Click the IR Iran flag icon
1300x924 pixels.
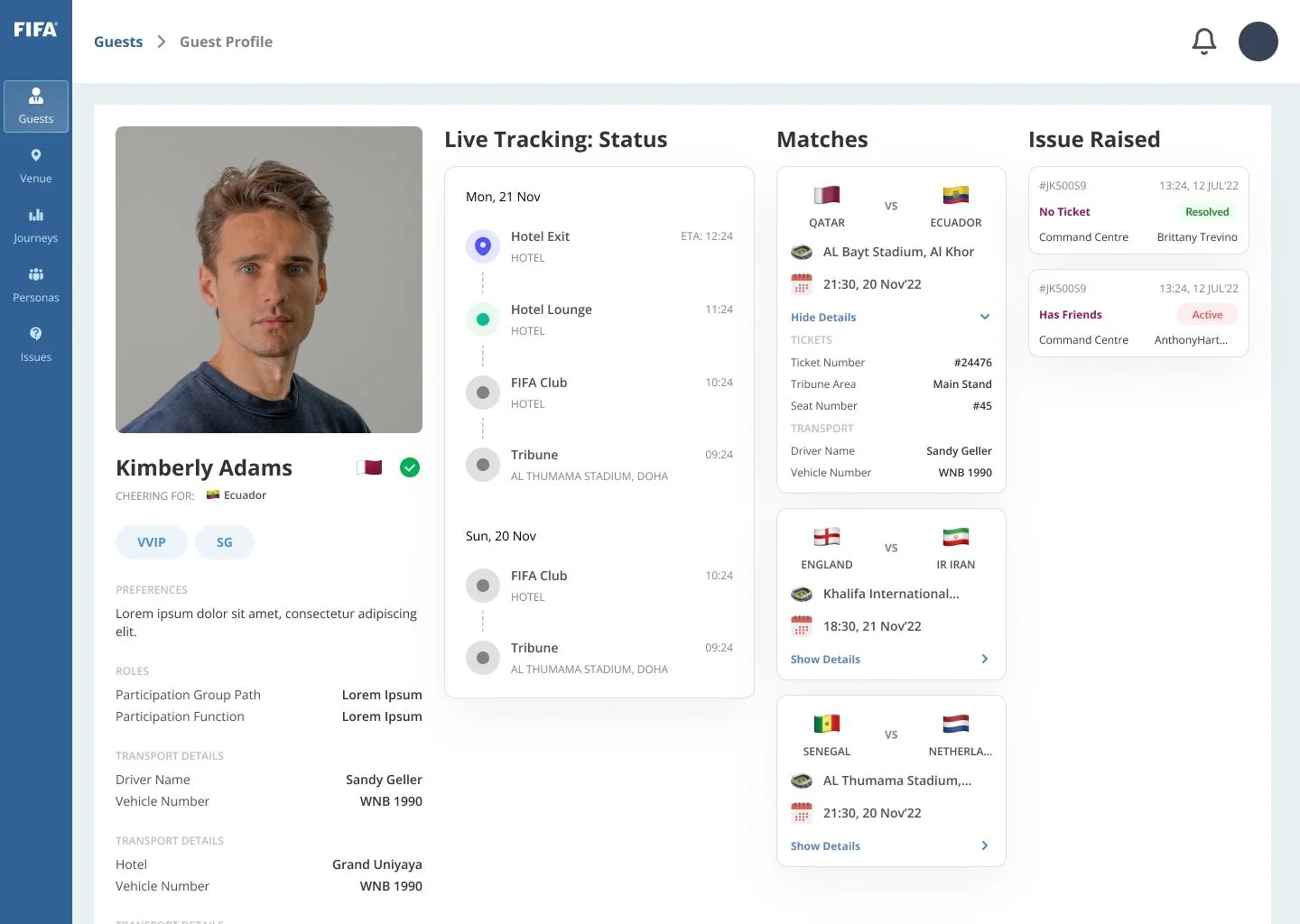(955, 537)
